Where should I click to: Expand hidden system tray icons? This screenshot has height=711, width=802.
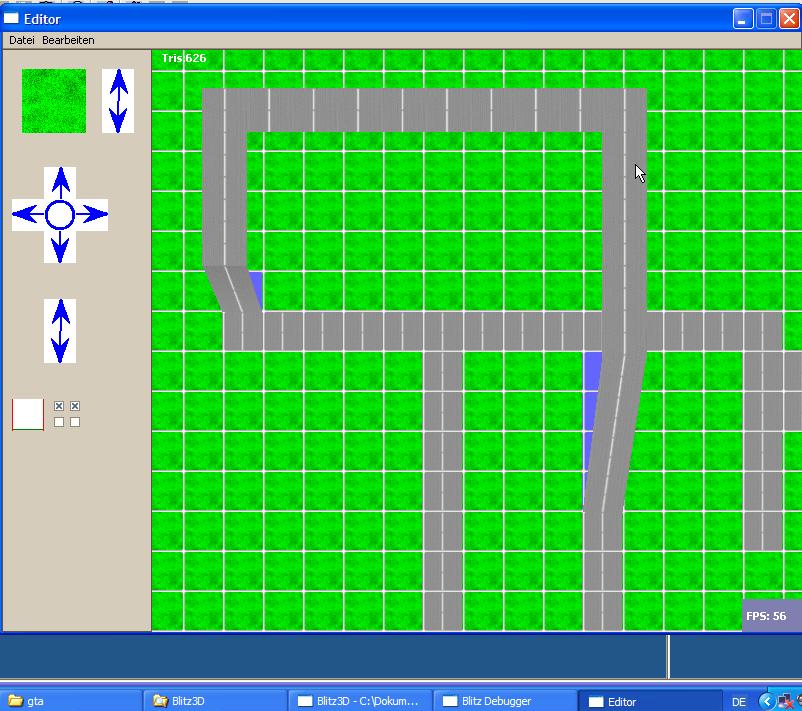point(766,701)
